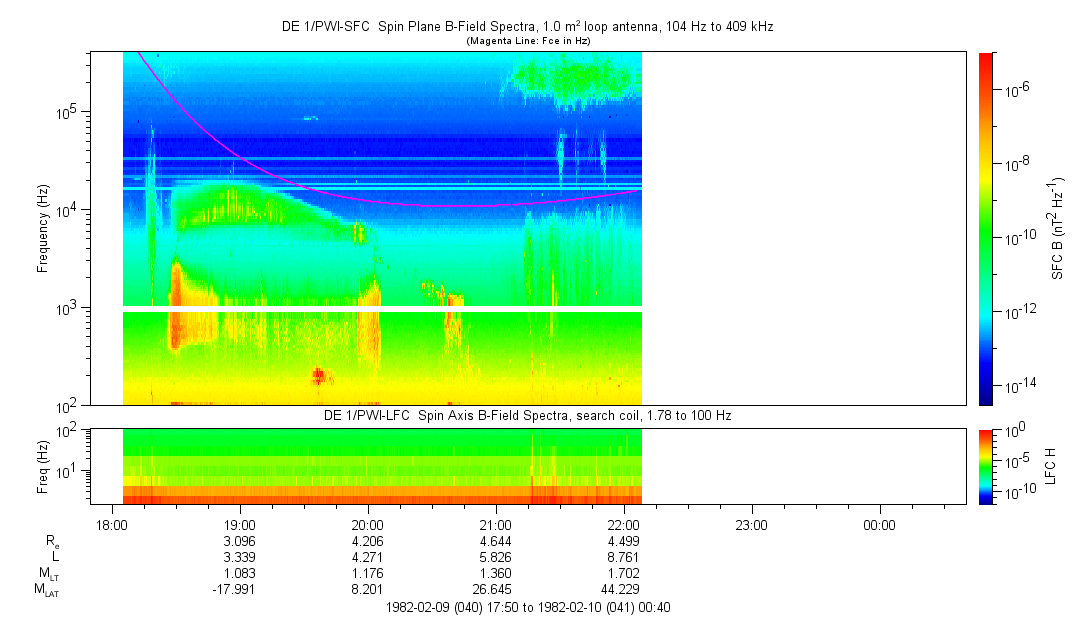Select the MLAT value 44.229
1083x620 pixels.
(624, 590)
